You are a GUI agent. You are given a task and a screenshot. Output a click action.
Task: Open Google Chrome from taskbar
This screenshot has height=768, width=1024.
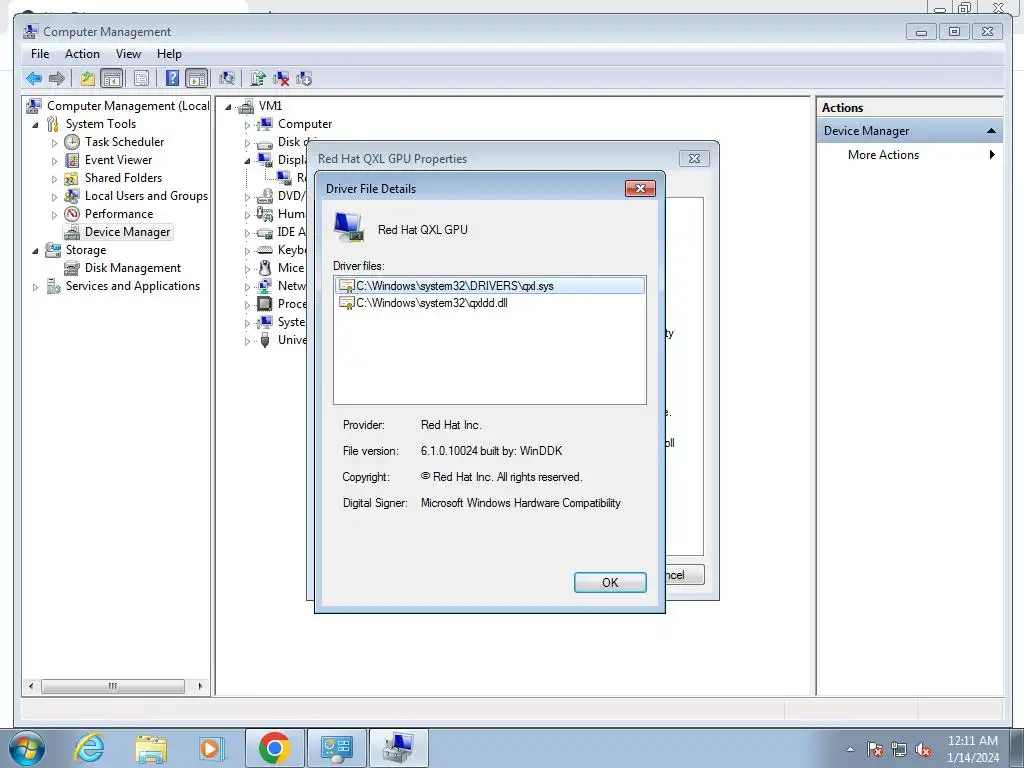(x=274, y=748)
